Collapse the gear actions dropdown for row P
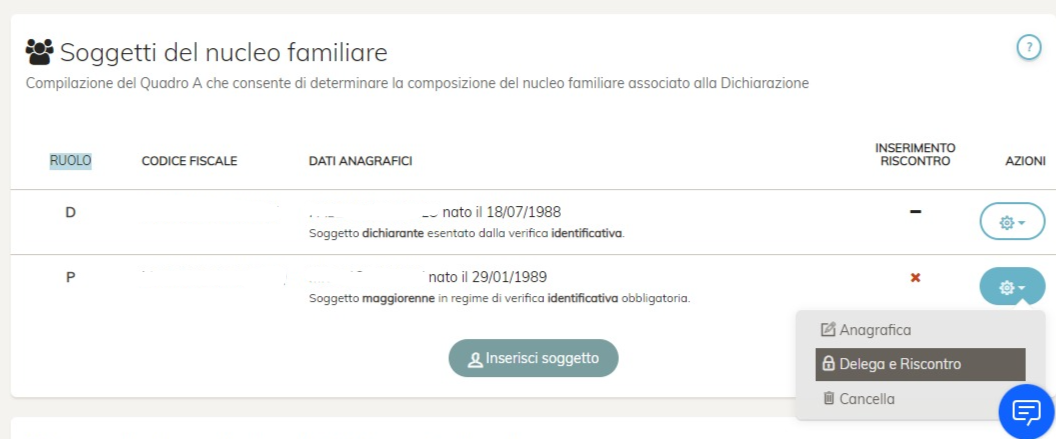Viewport: 1056px width, 439px height. (x=1012, y=287)
